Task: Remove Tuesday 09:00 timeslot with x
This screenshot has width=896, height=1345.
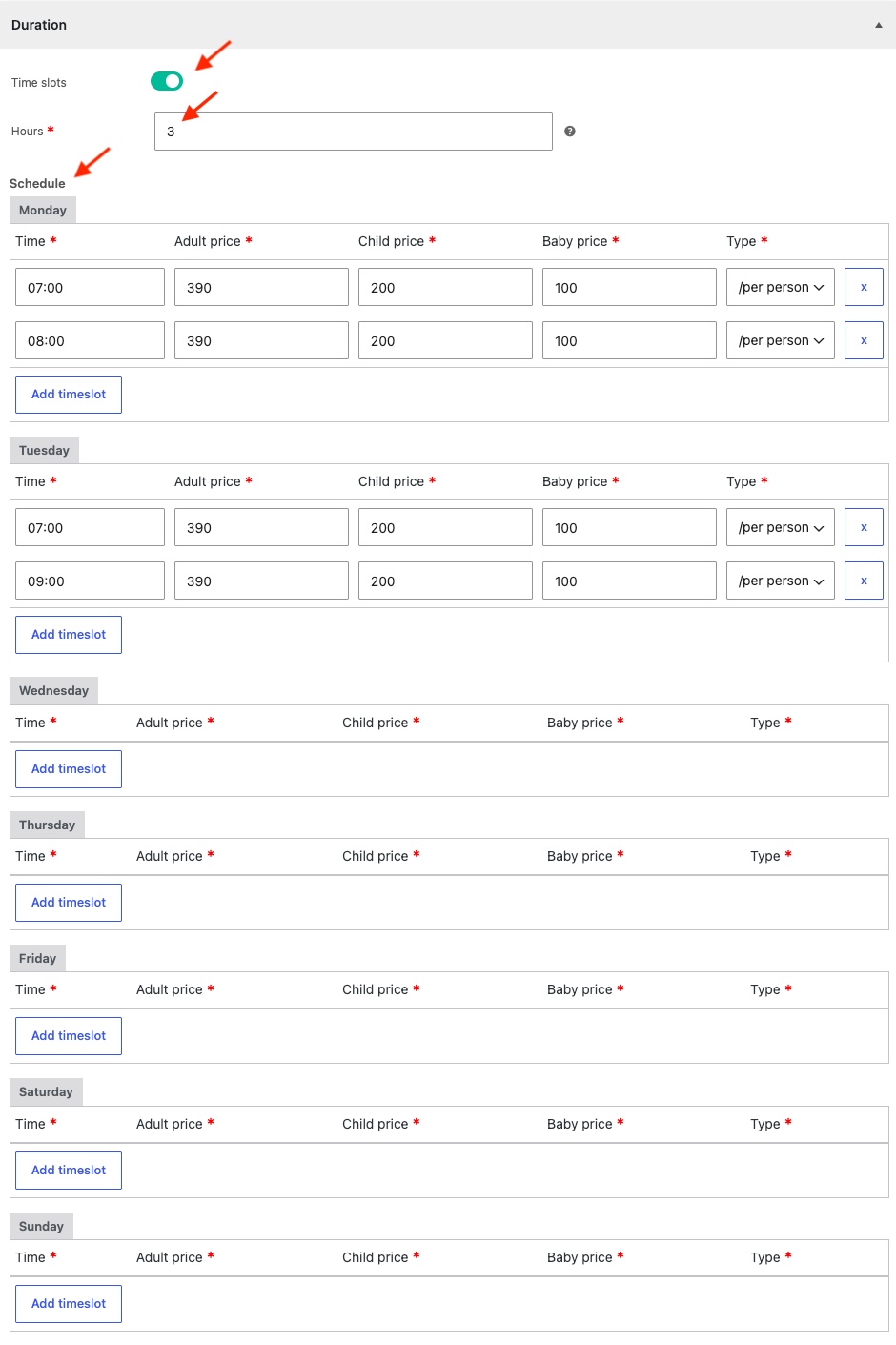Action: (864, 581)
